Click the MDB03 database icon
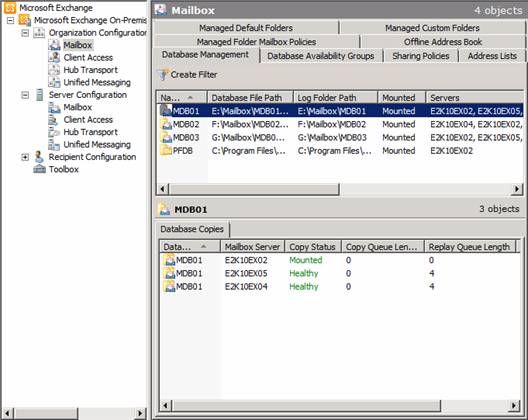Viewport: 528px width, 420px height. (x=166, y=137)
